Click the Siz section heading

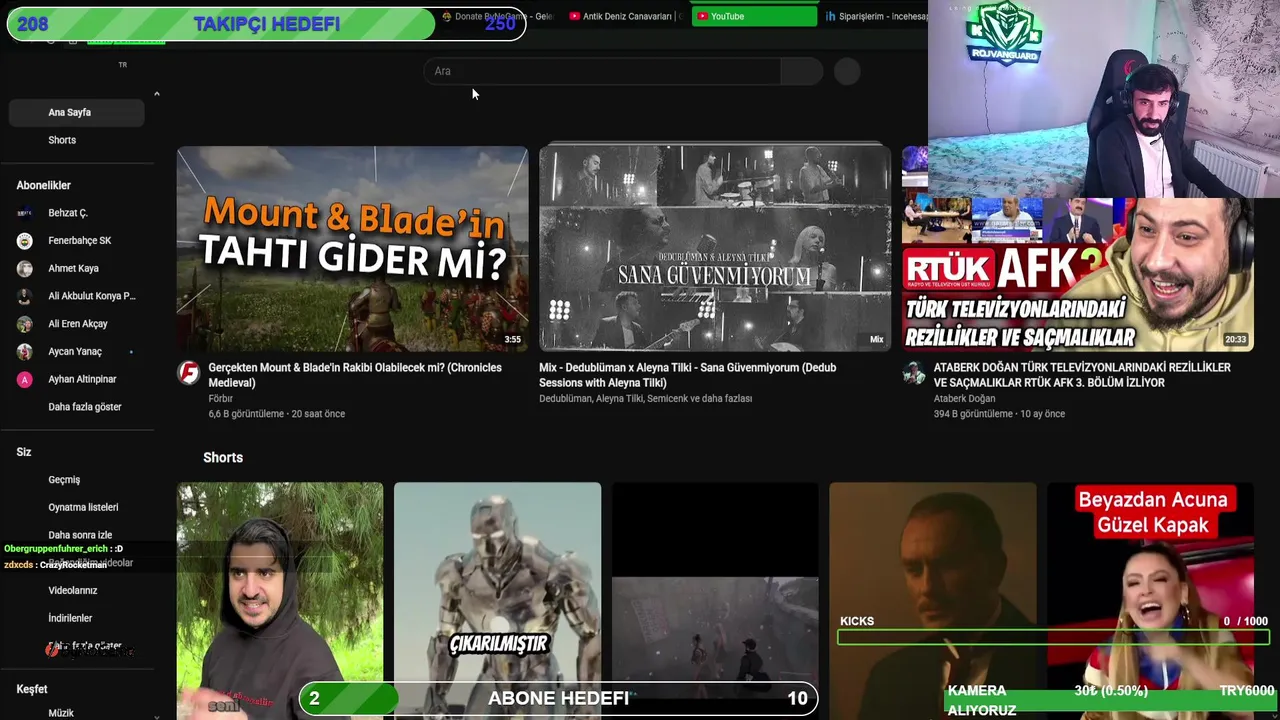tap(24, 452)
